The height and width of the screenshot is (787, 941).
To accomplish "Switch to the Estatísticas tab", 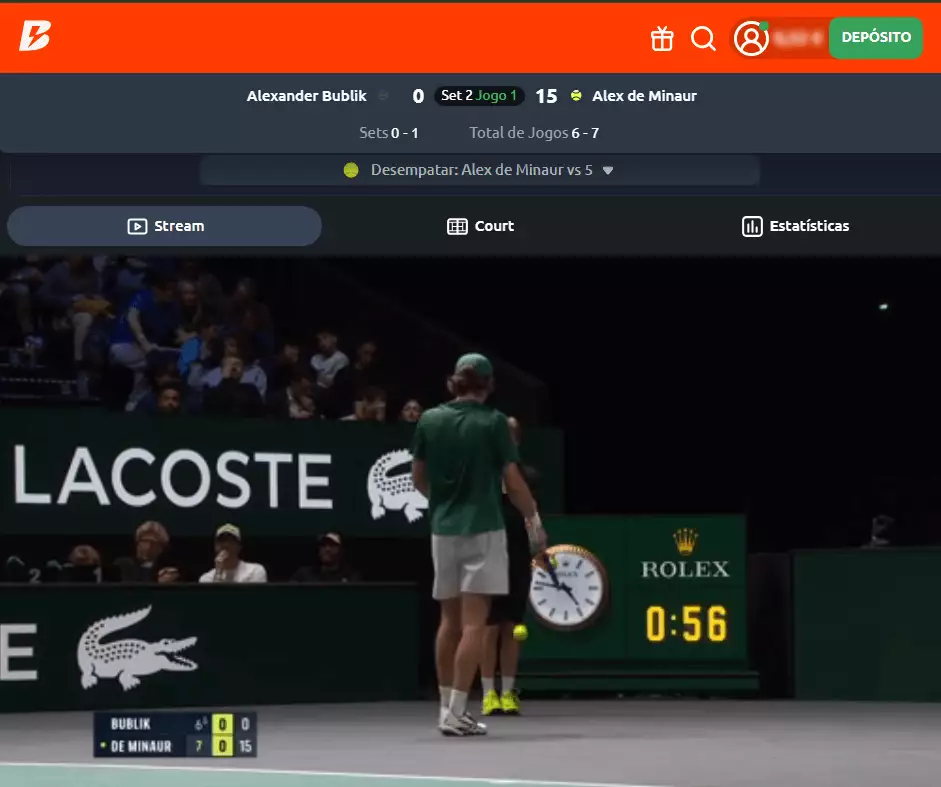I will coord(795,226).
